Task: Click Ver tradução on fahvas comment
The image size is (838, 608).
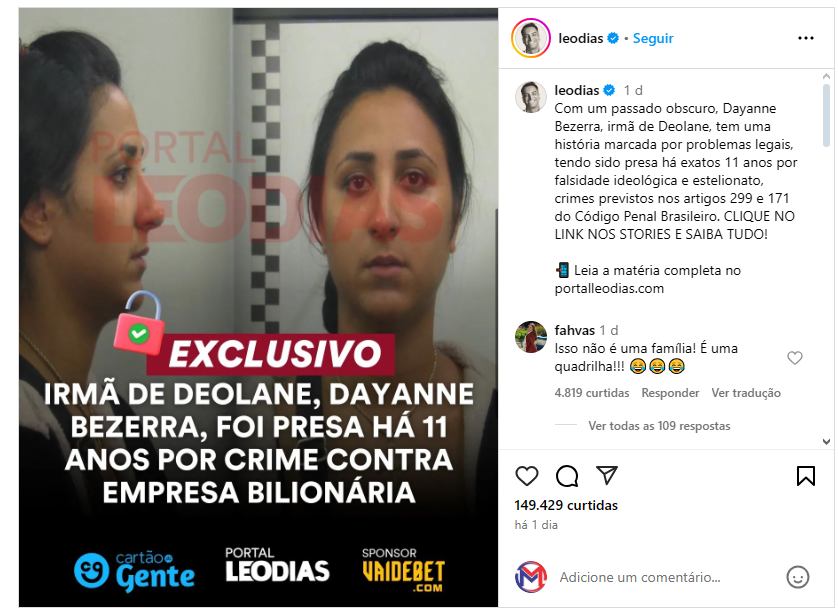Action: pyautogui.click(x=746, y=393)
